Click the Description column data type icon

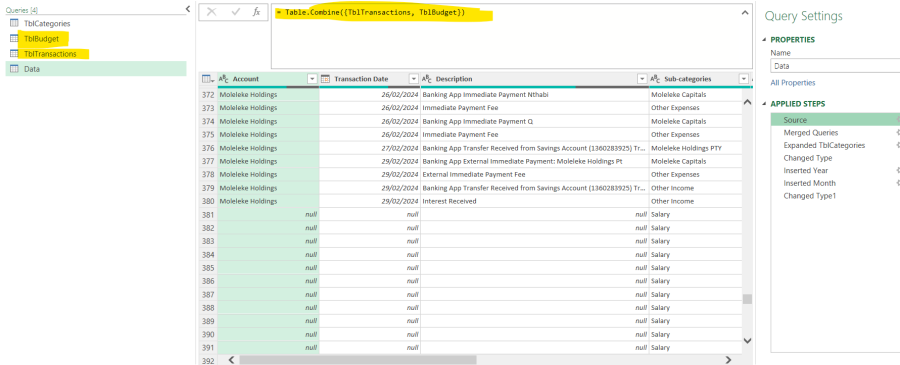tap(427, 79)
